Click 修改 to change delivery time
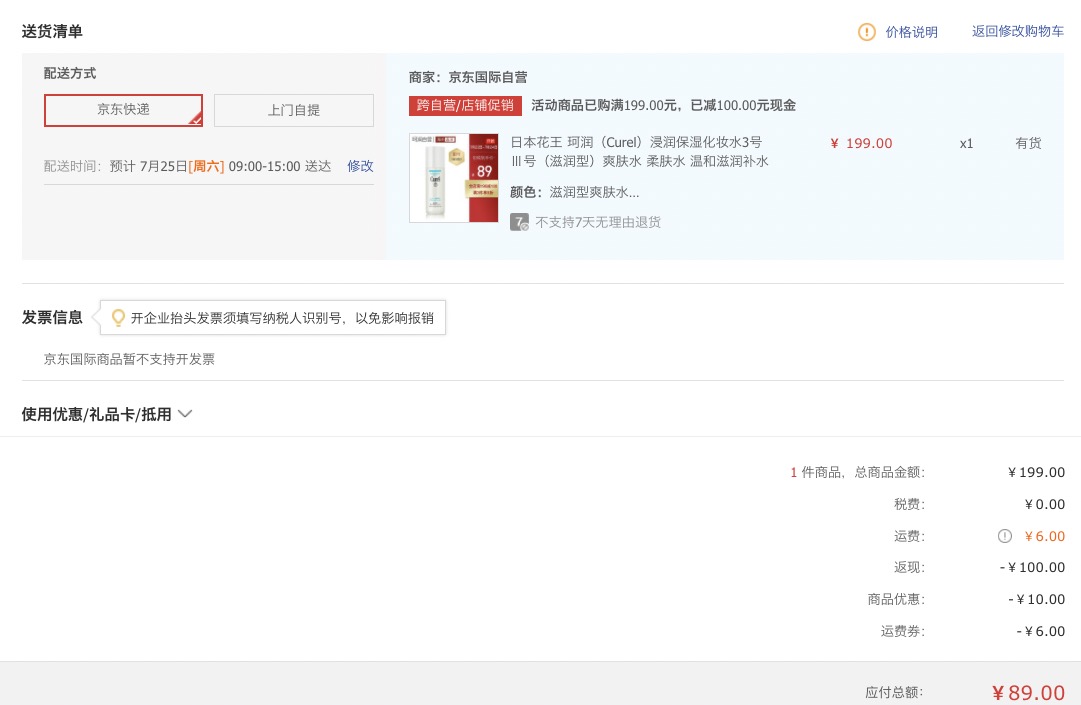Screen dimensions: 1081x705 360,166
